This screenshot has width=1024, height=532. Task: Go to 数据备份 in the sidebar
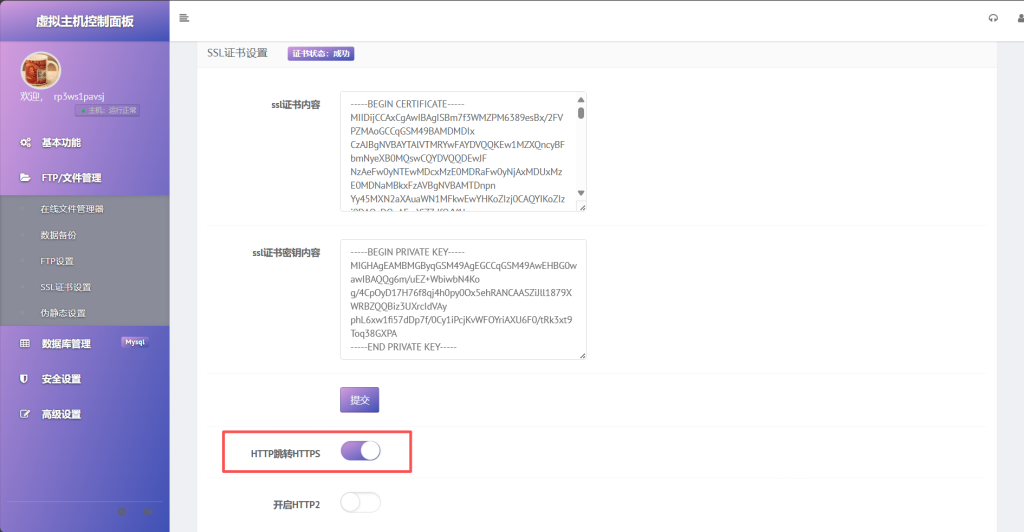[x=58, y=235]
